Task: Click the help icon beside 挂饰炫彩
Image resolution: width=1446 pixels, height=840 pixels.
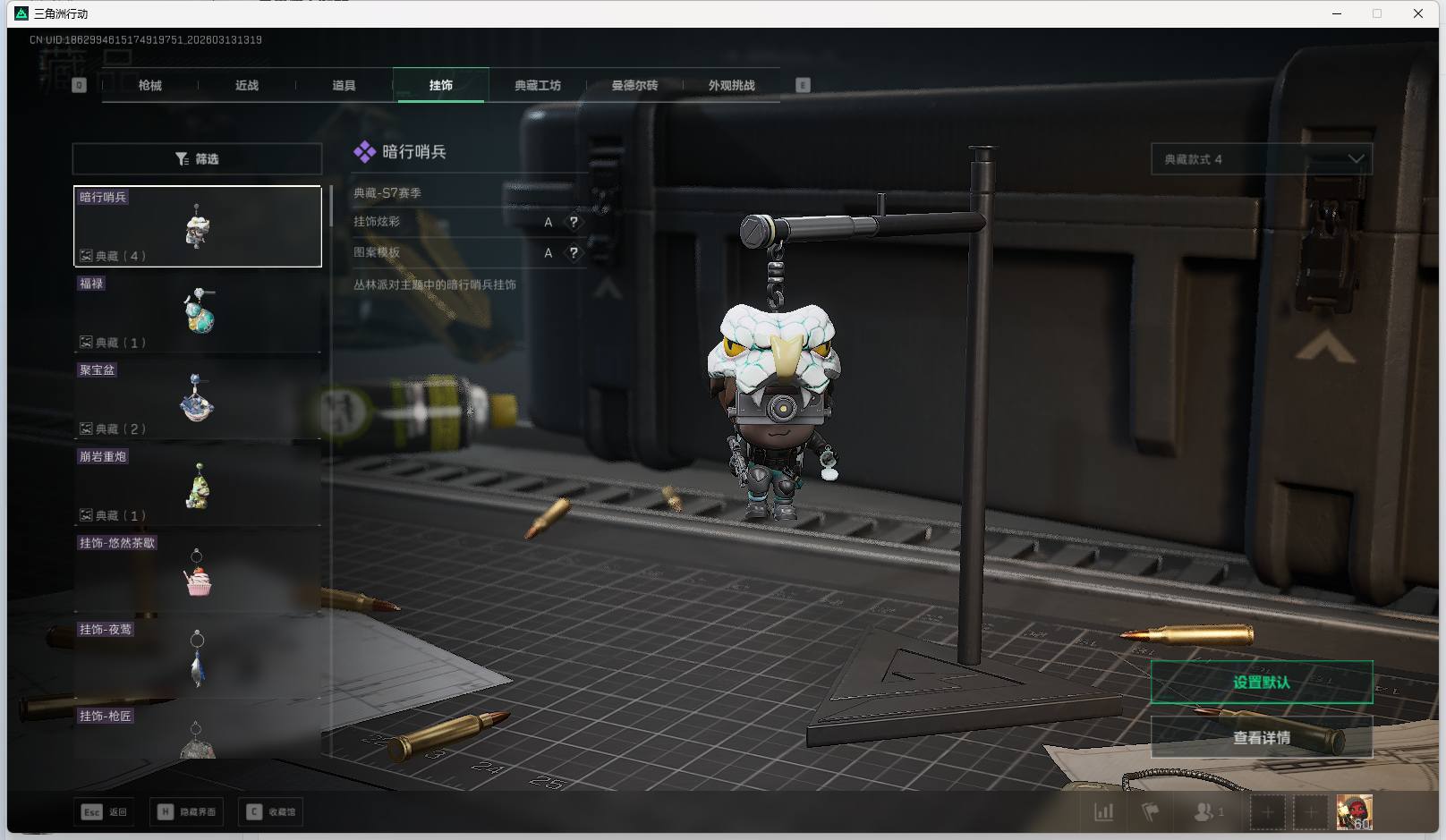Action: (x=574, y=222)
